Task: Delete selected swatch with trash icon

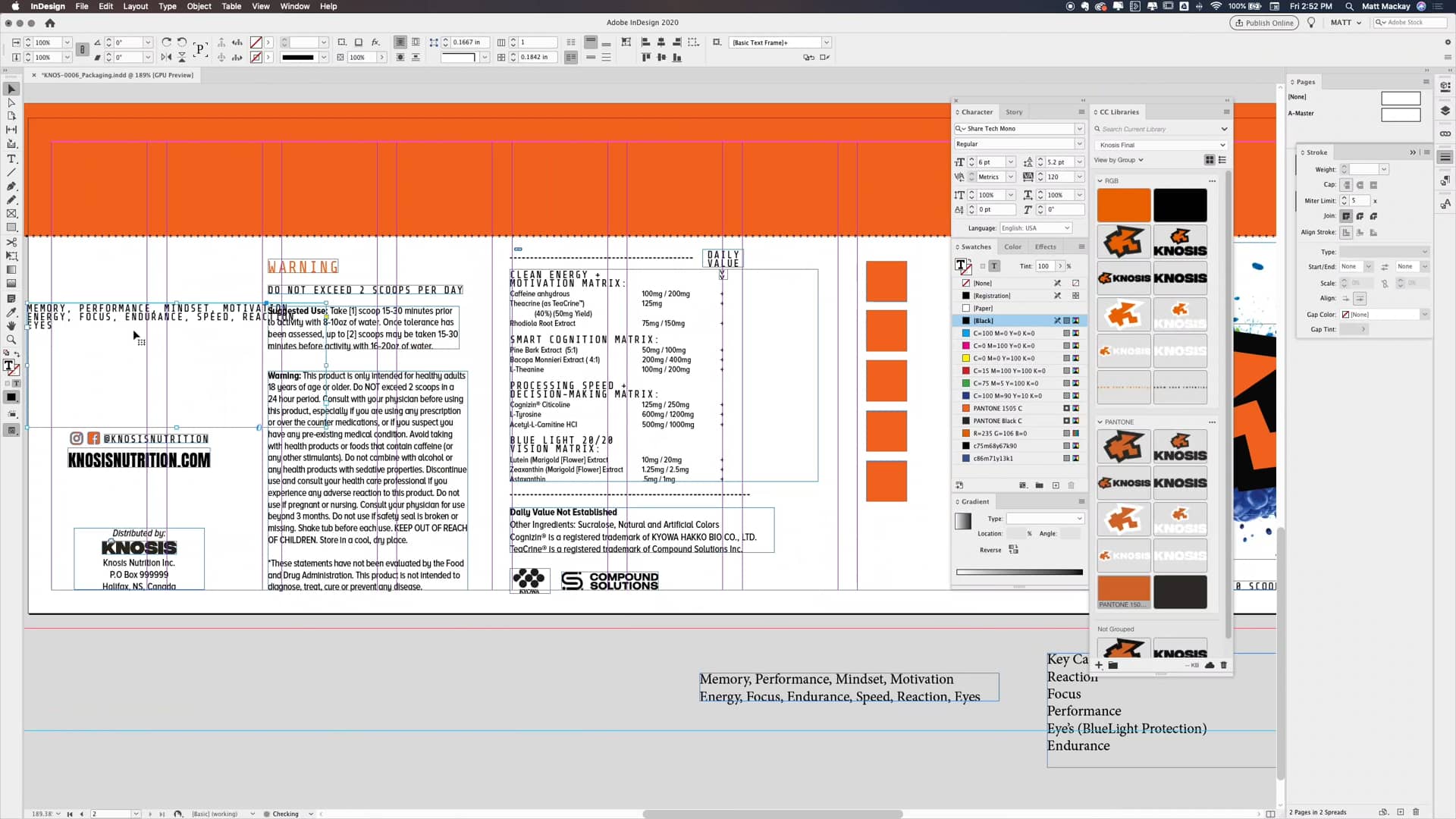Action: tap(1072, 485)
